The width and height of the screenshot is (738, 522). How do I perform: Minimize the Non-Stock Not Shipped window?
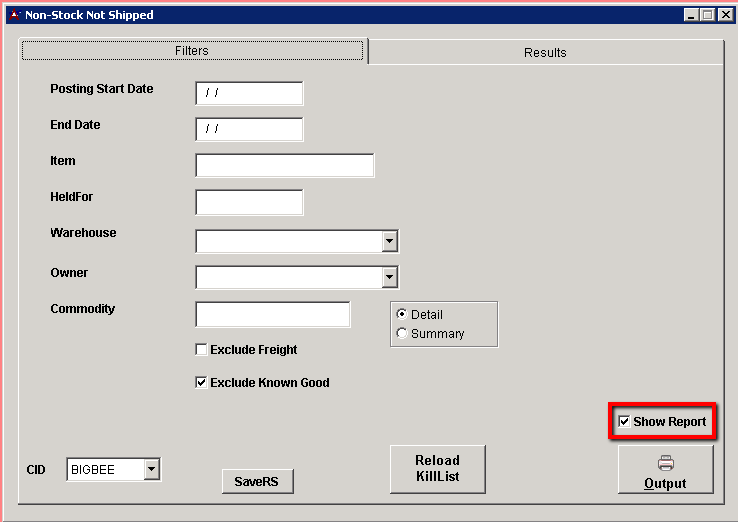691,15
